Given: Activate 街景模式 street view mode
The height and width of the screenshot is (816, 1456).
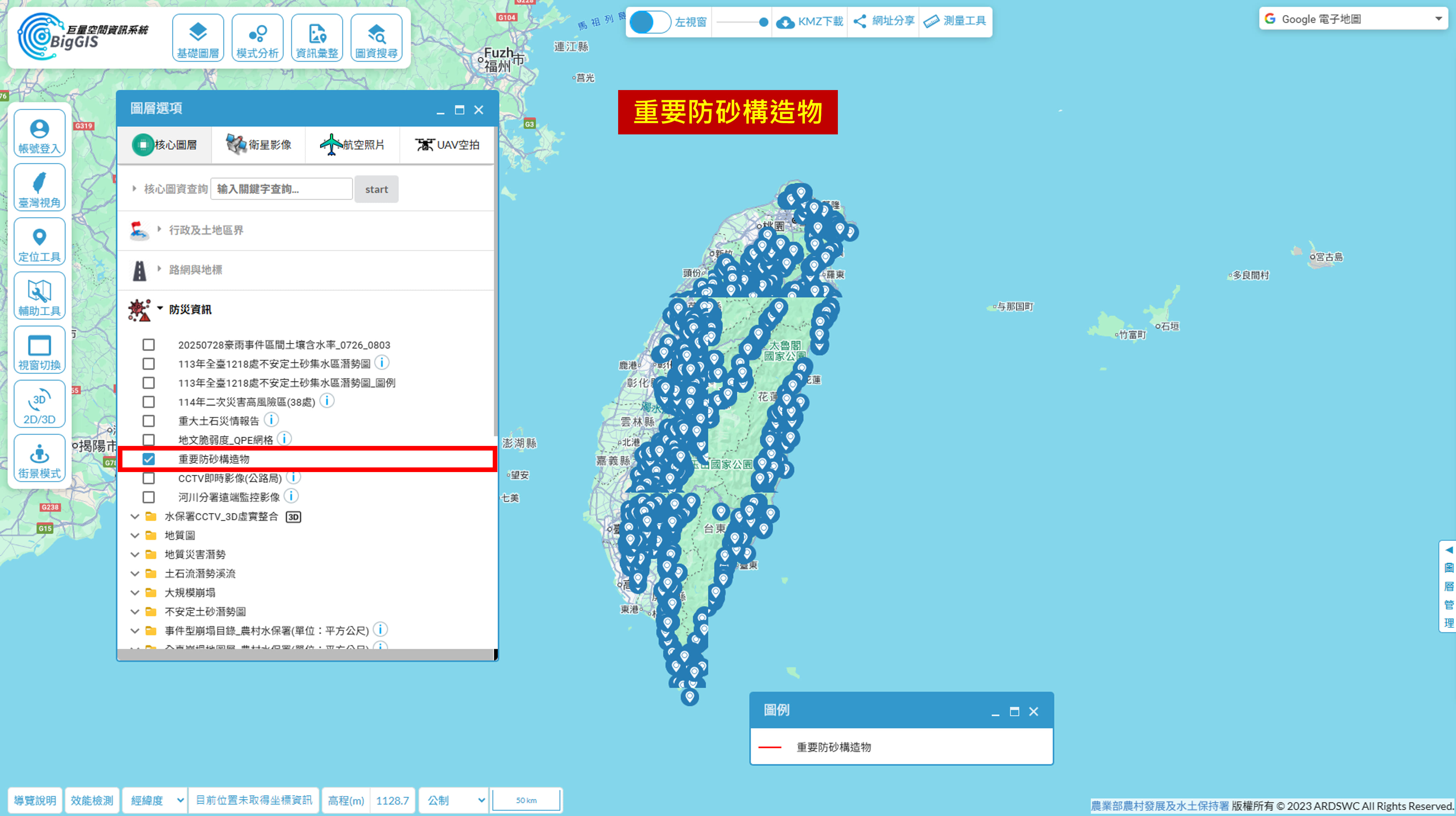Looking at the screenshot, I should click(x=40, y=458).
